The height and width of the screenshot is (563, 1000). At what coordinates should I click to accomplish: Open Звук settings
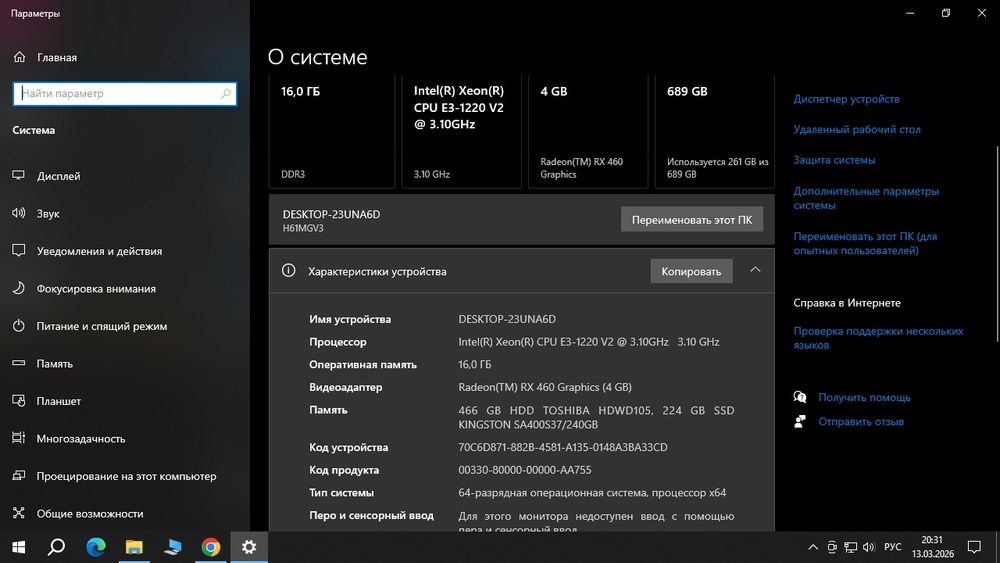tap(48, 214)
